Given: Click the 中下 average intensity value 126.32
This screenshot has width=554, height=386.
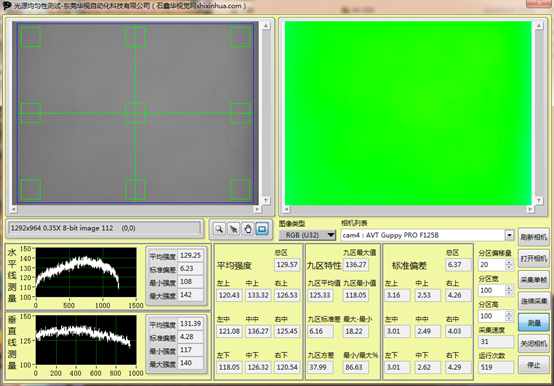Looking at the screenshot, I should 258,367.
